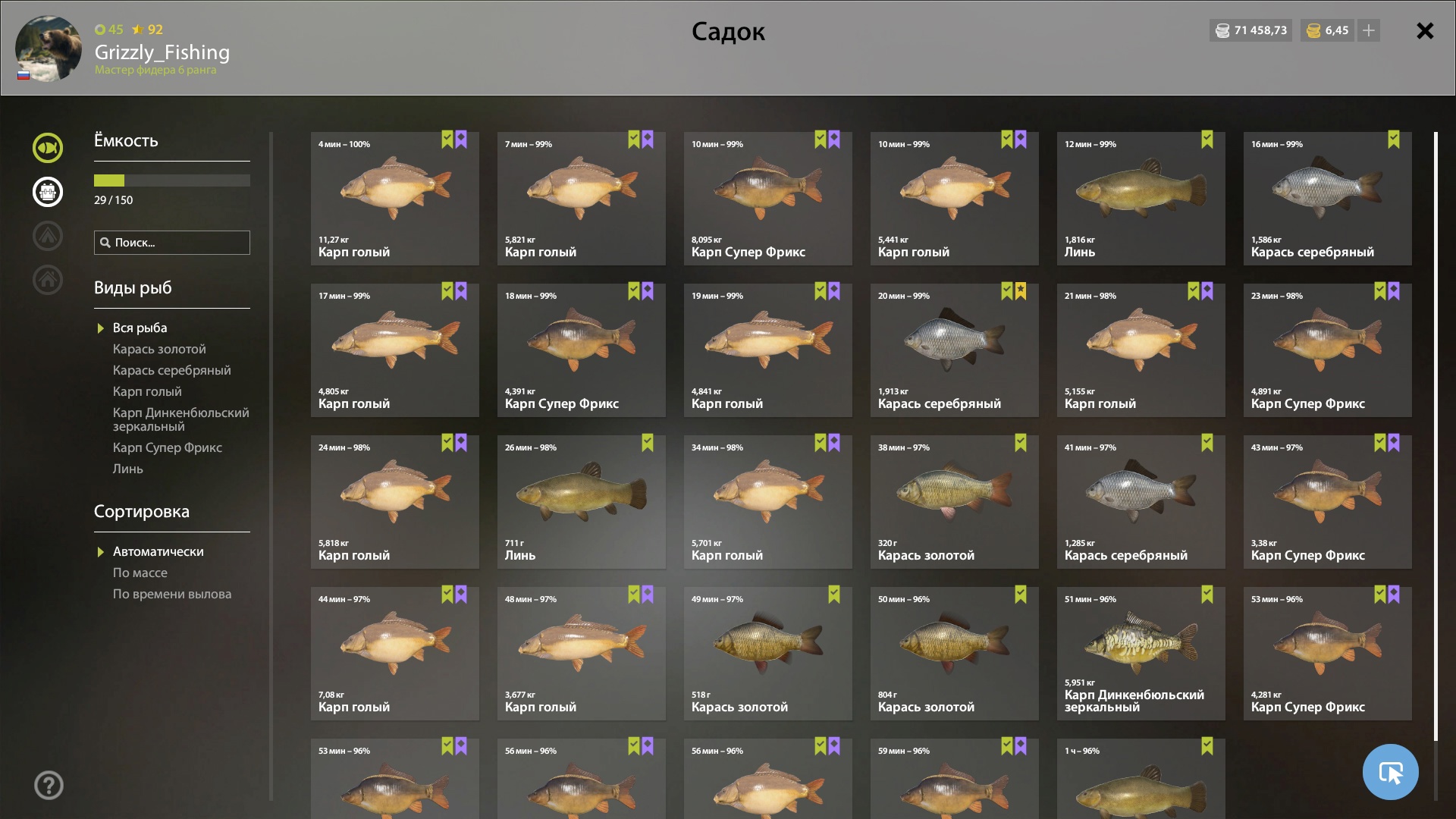This screenshot has height=819, width=1456.
Task: Click the gold coins balance icon
Action: tap(1313, 30)
